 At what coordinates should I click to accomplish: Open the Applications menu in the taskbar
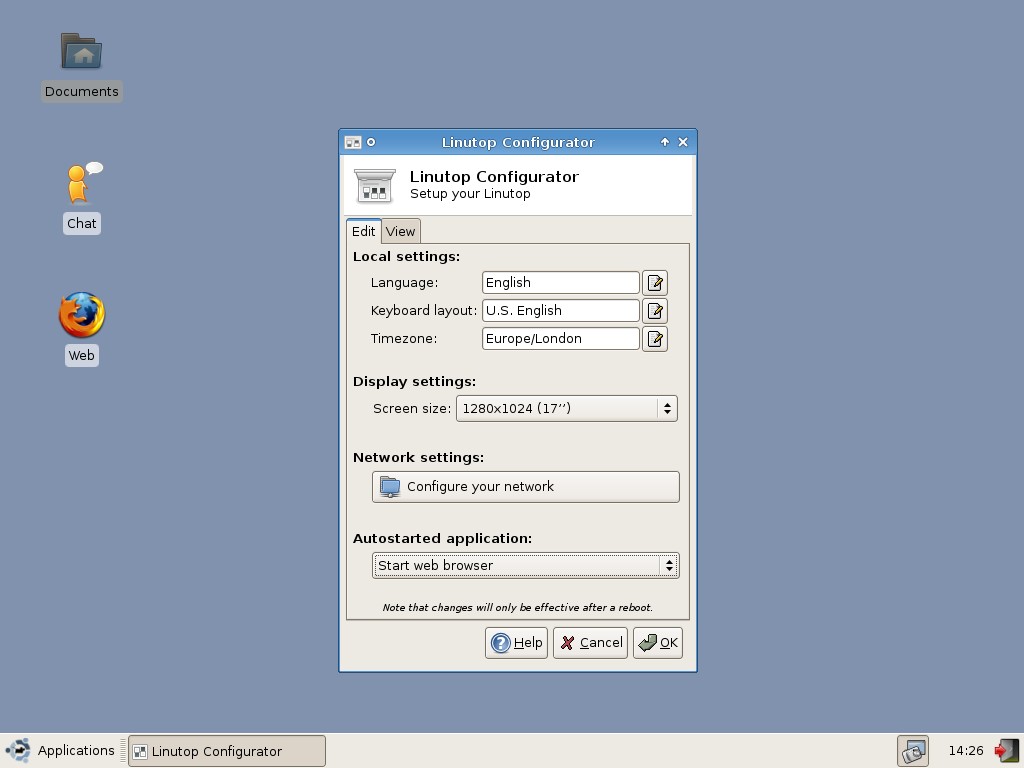pyautogui.click(x=60, y=750)
